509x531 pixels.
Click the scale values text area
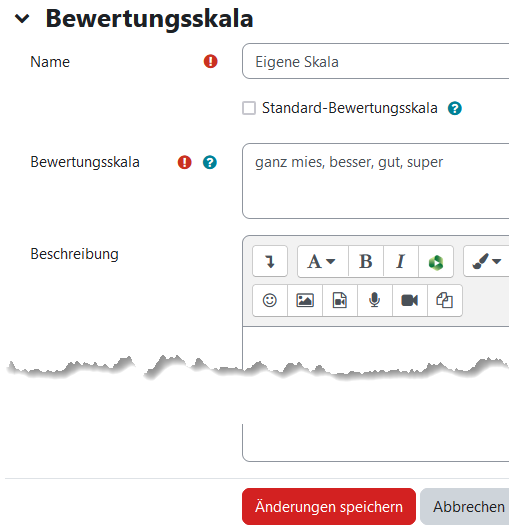click(x=376, y=181)
